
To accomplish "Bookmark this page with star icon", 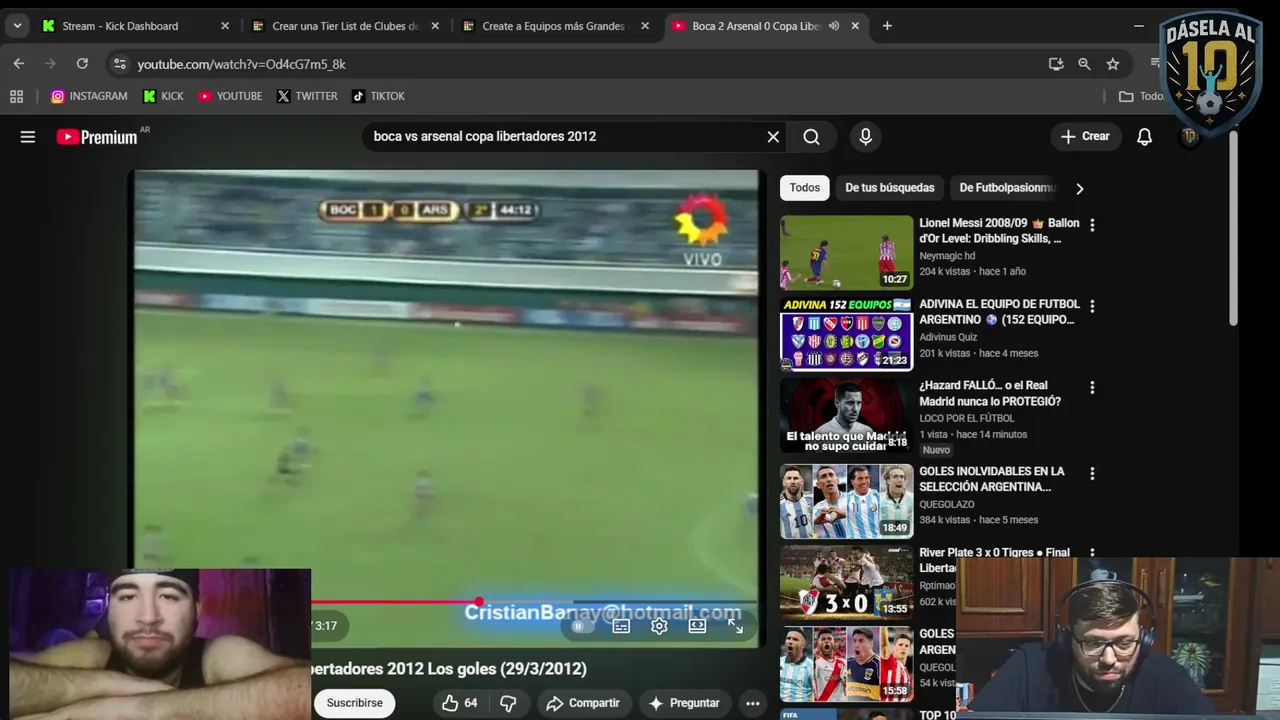I will [x=1113, y=64].
